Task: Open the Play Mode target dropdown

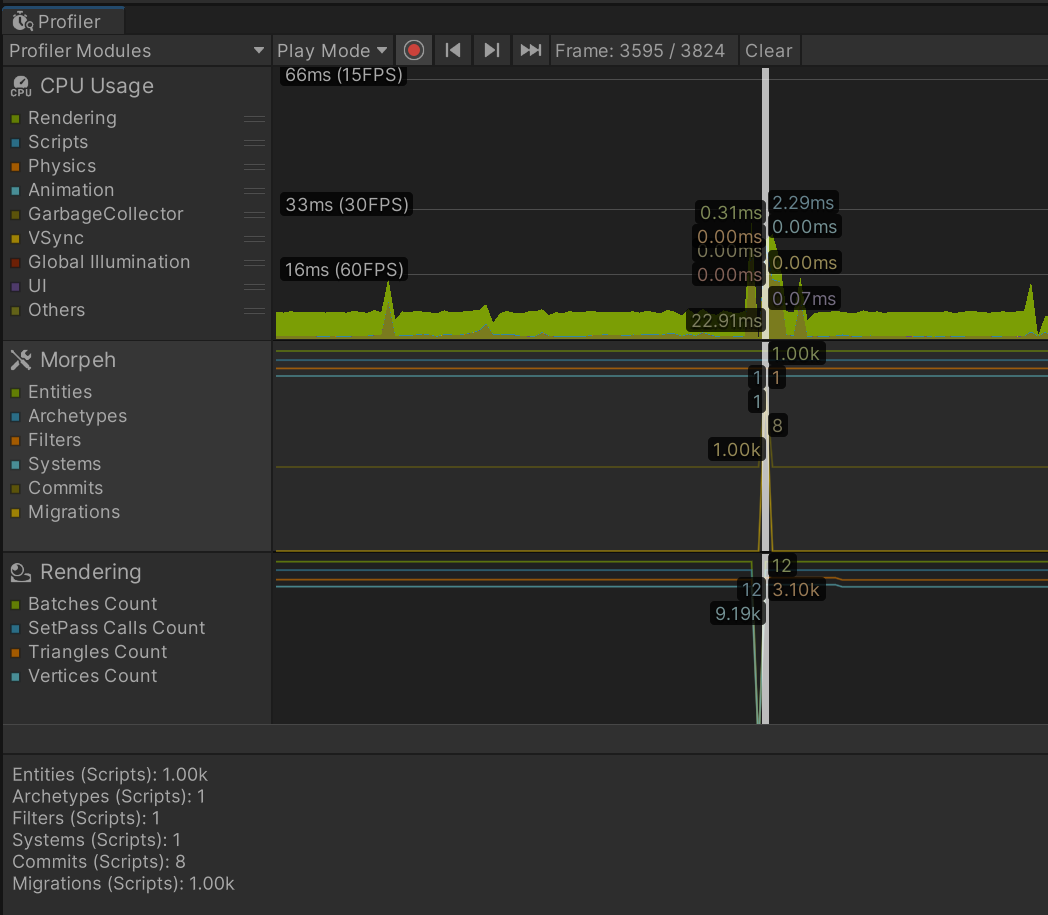Action: (332, 51)
